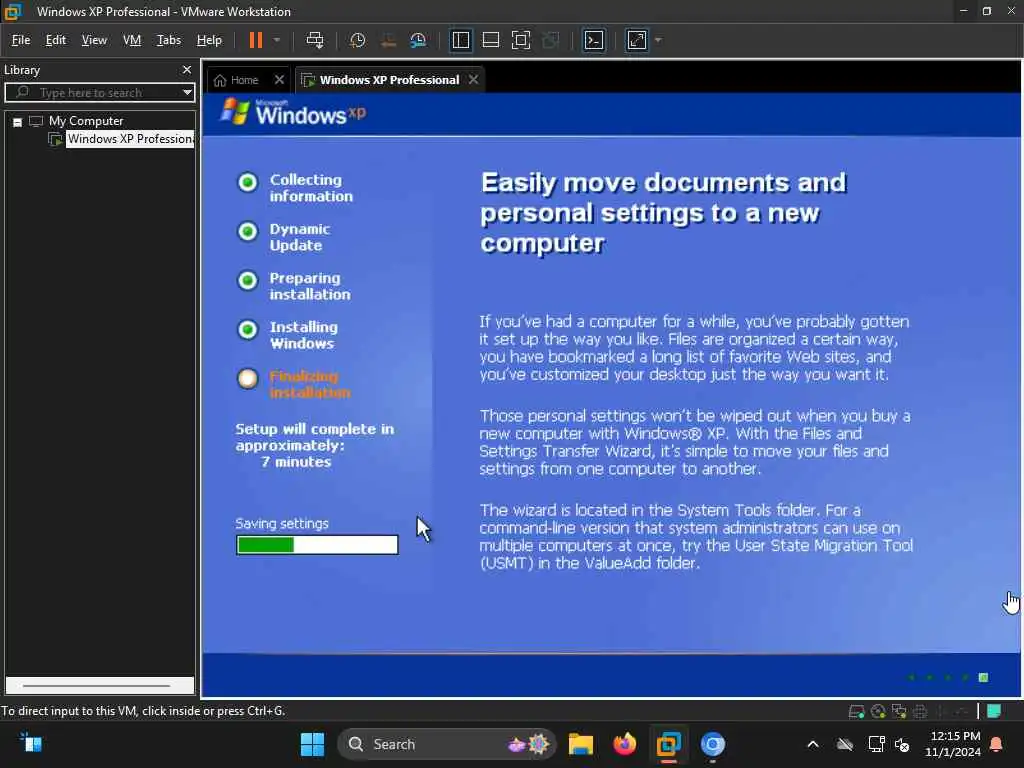Close the Home tab
Viewport: 1024px width, 768px height.
[280, 80]
